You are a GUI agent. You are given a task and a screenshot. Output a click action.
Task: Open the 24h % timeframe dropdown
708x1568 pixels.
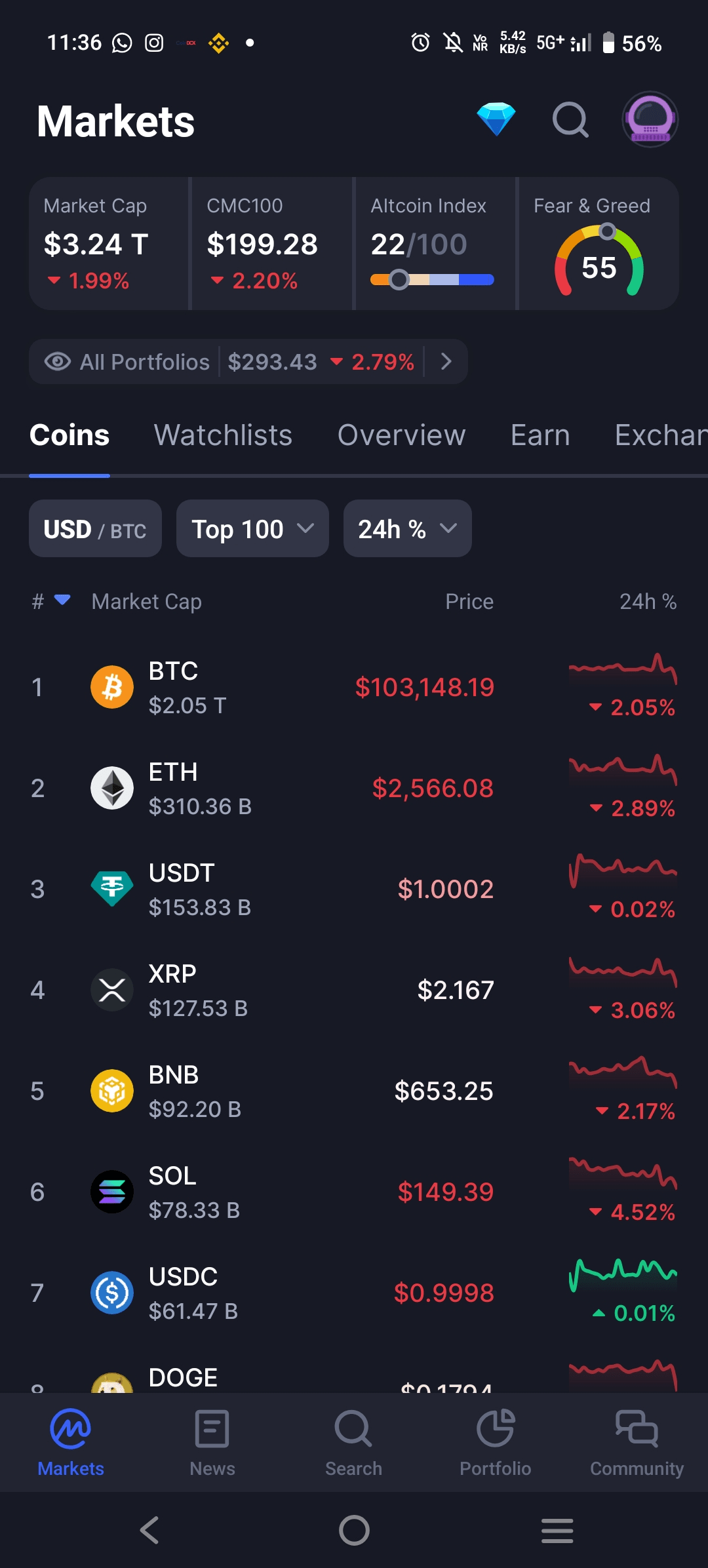click(407, 529)
